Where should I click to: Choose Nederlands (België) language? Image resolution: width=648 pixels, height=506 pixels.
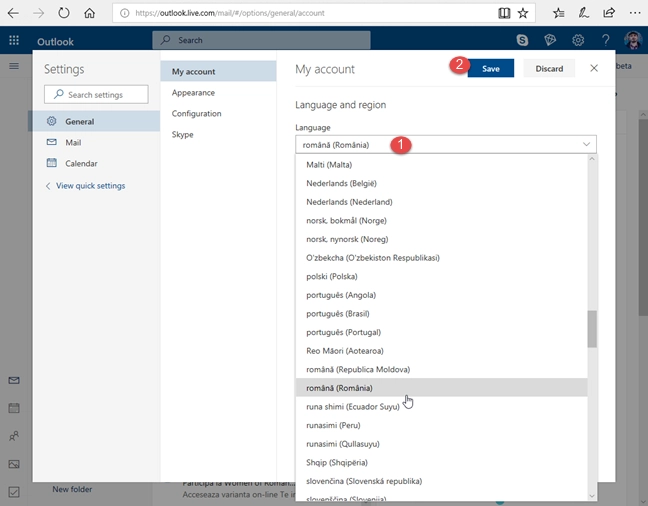[441, 183]
